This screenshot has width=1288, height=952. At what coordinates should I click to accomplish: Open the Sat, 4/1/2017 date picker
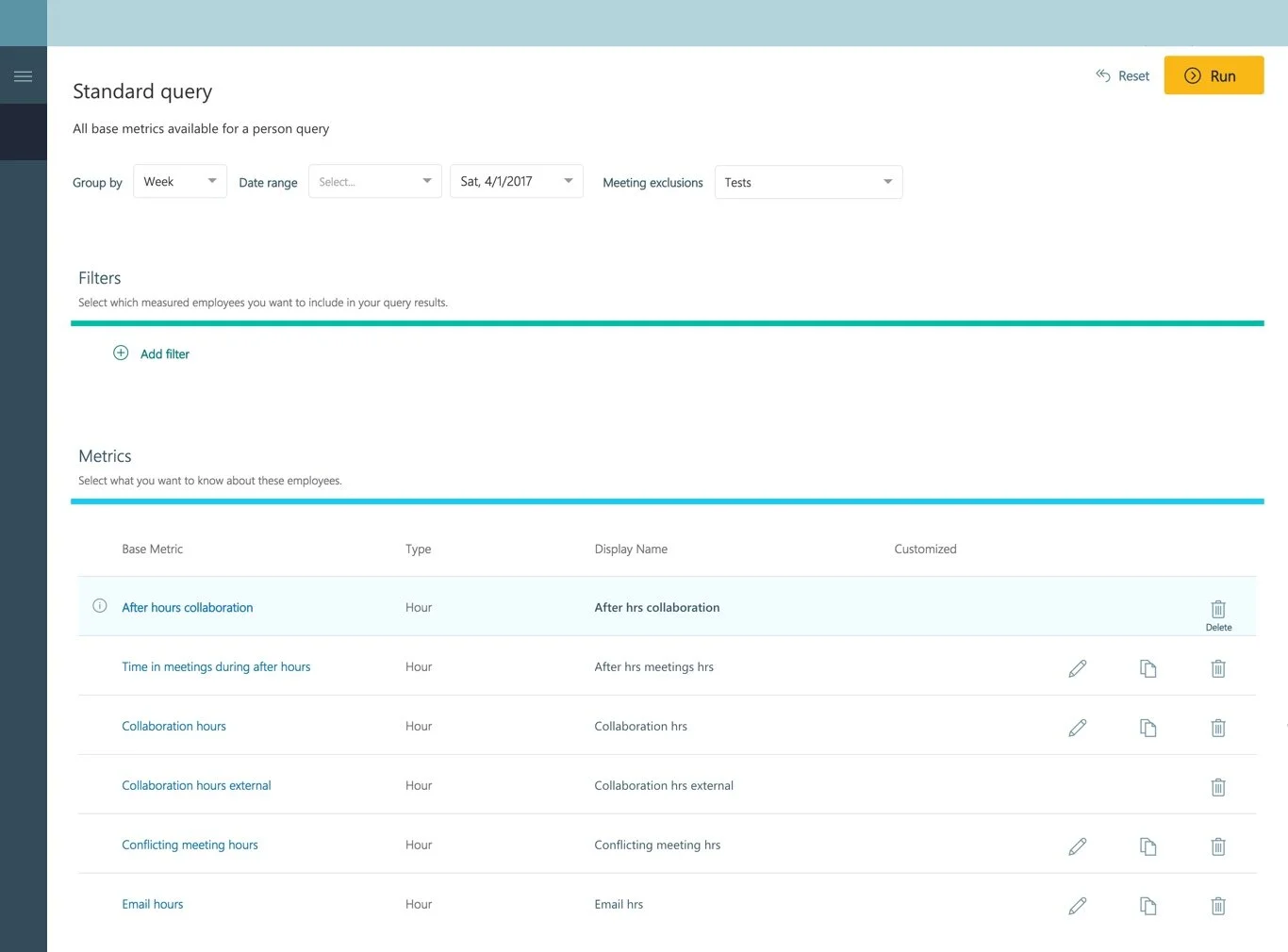(x=516, y=181)
